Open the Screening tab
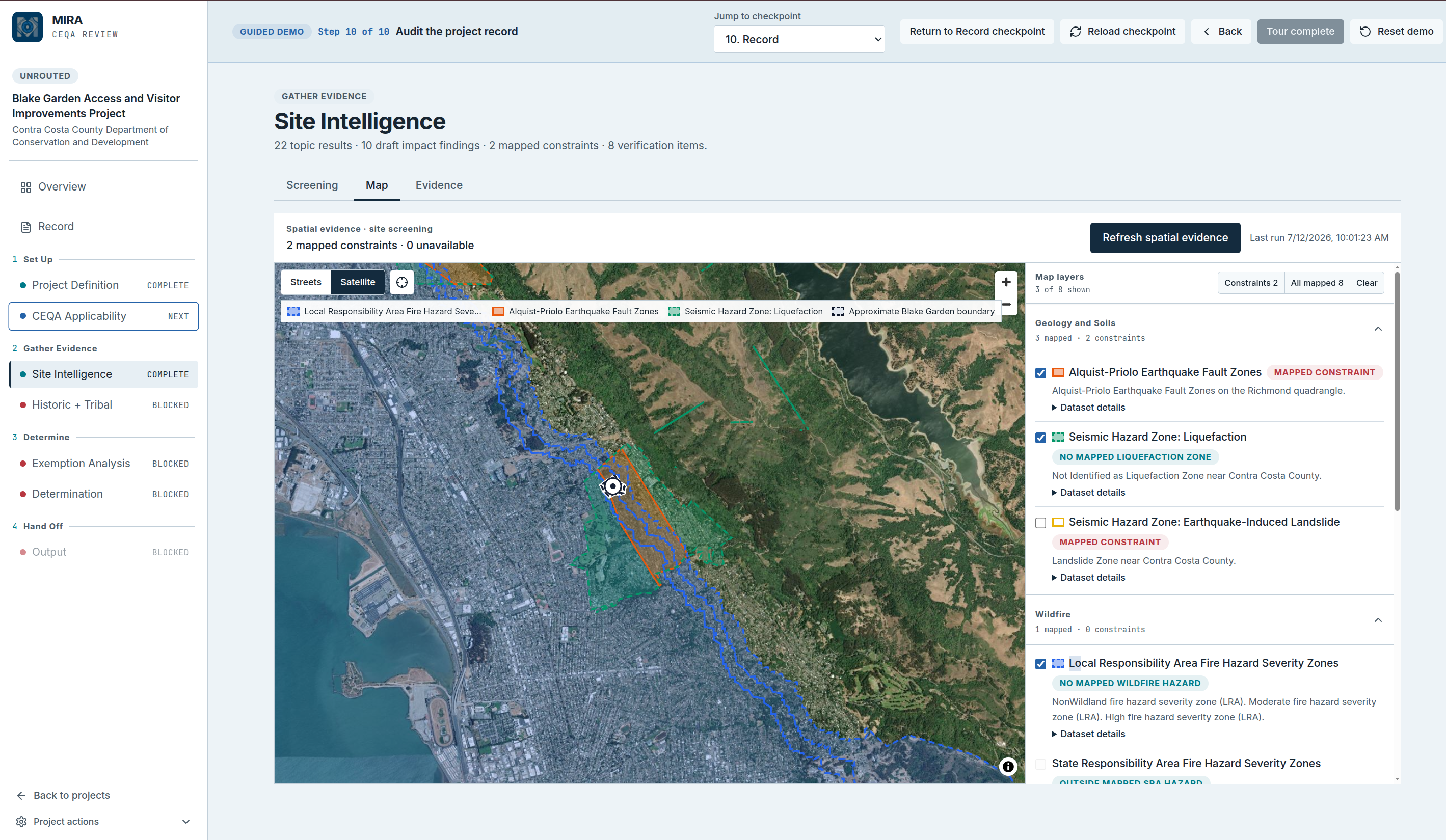Viewport: 1446px width, 840px height. point(312,185)
